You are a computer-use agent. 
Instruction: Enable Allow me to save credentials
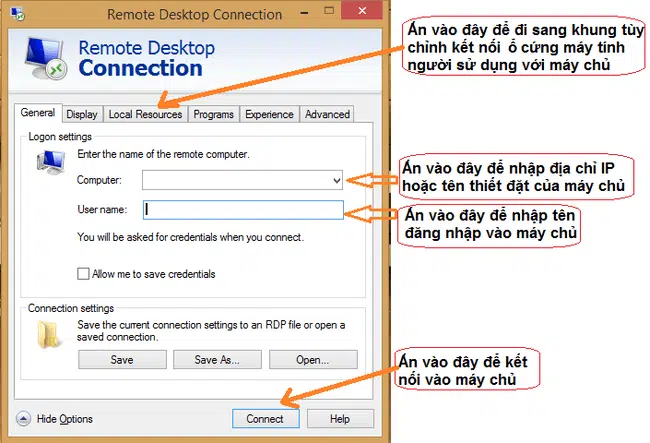83,274
